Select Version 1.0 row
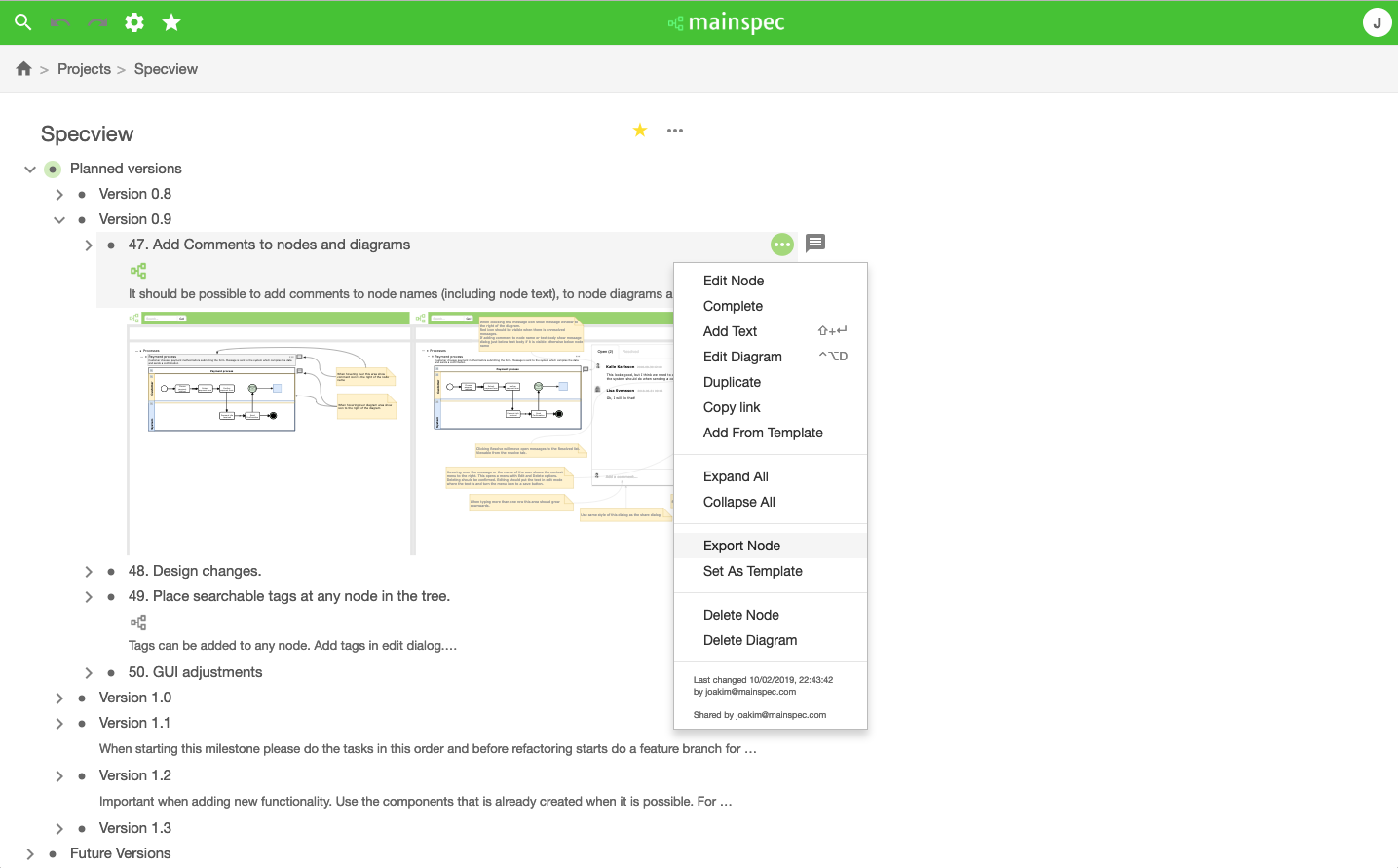This screenshot has width=1398, height=868. 135,698
